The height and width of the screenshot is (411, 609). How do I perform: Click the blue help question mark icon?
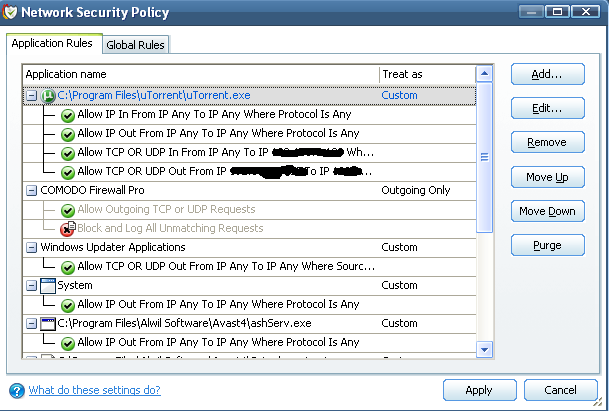pyautogui.click(x=17, y=390)
